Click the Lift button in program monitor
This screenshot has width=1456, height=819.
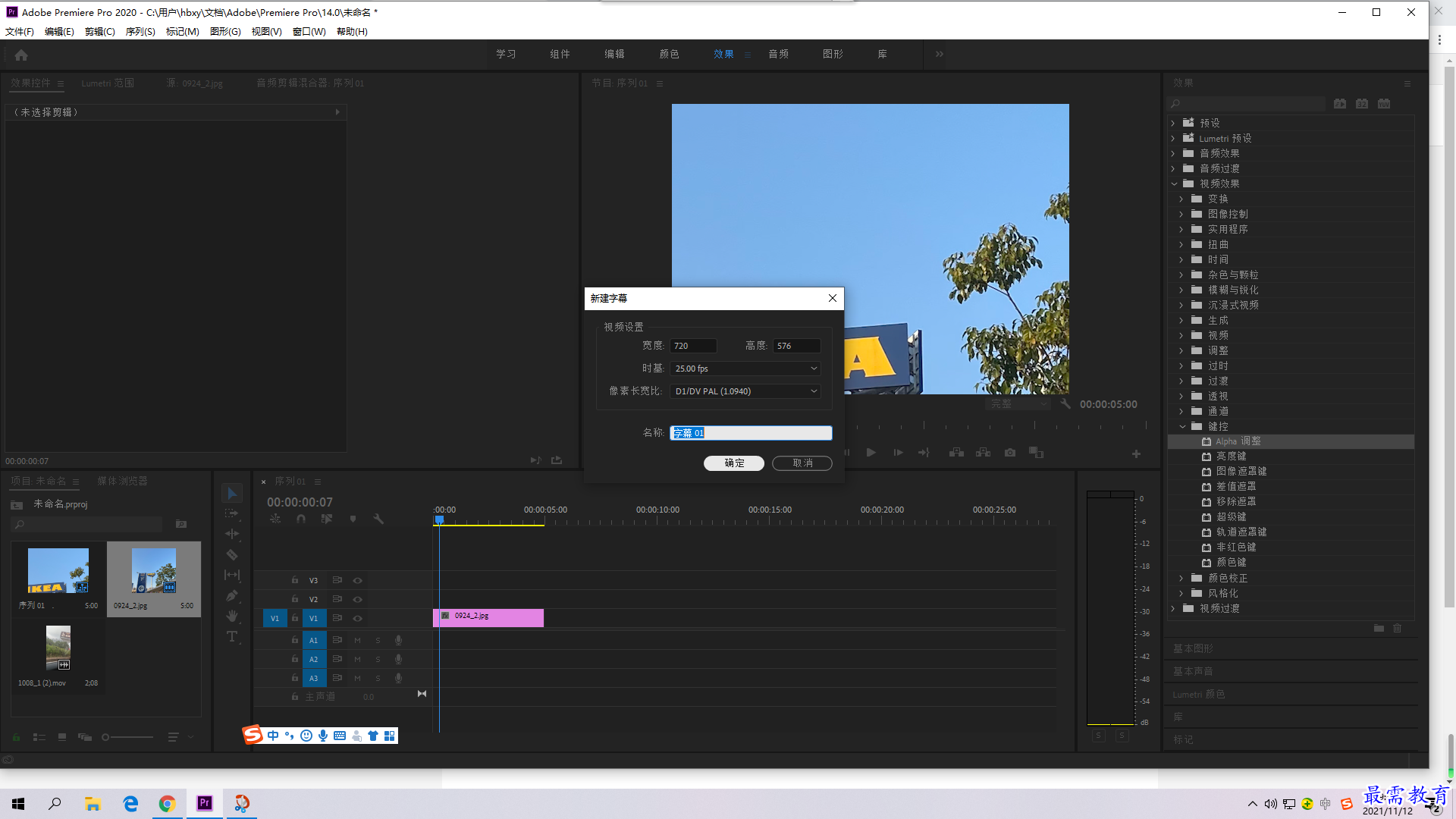pos(956,453)
